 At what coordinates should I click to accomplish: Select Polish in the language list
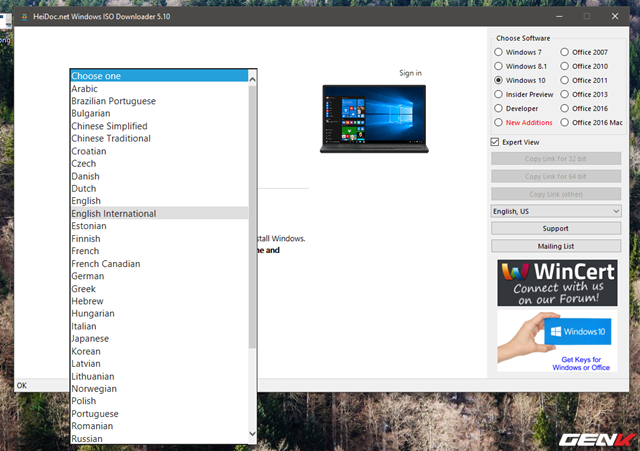click(159, 401)
